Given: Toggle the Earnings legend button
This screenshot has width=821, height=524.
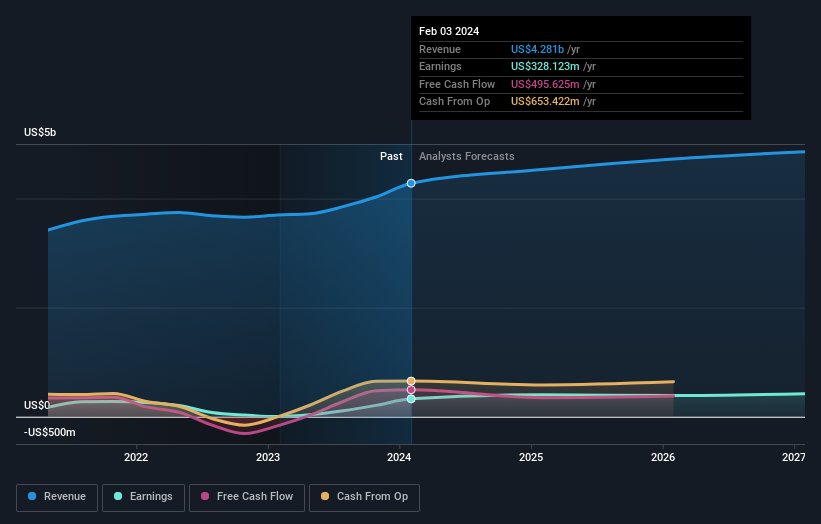Looking at the screenshot, I should (143, 497).
